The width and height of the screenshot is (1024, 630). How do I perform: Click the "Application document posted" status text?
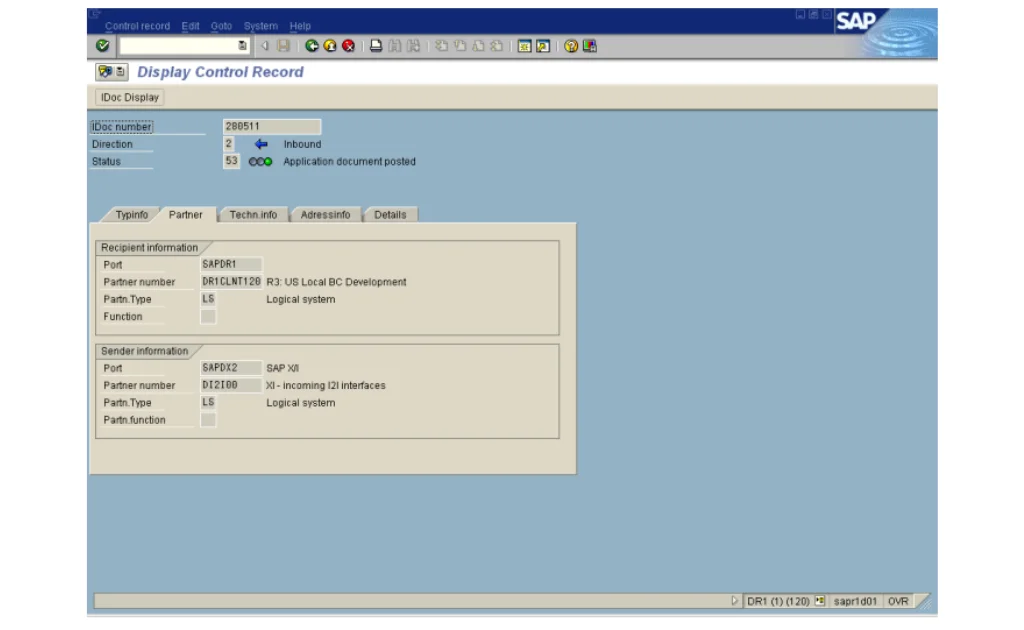click(x=349, y=161)
